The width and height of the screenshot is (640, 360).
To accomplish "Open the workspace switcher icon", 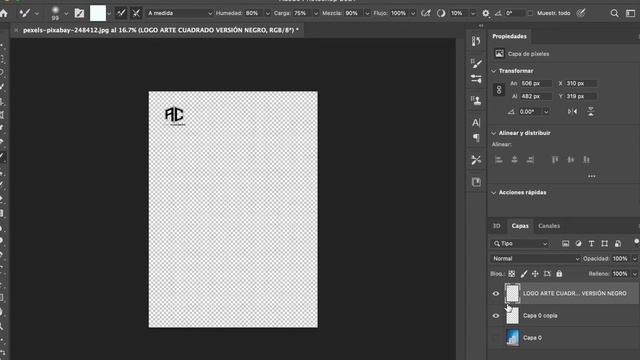I will [x=630, y=13].
